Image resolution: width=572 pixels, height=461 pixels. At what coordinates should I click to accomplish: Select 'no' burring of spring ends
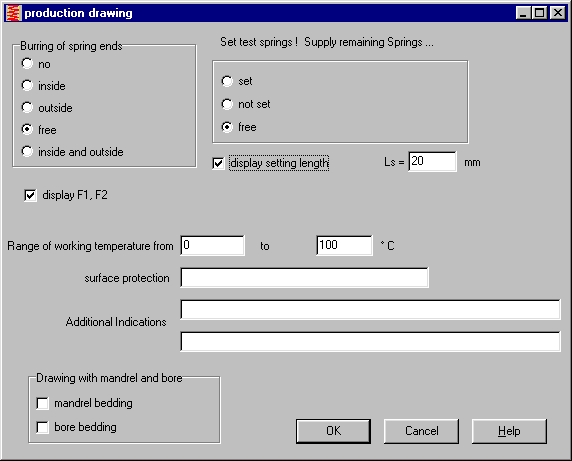tap(27, 63)
